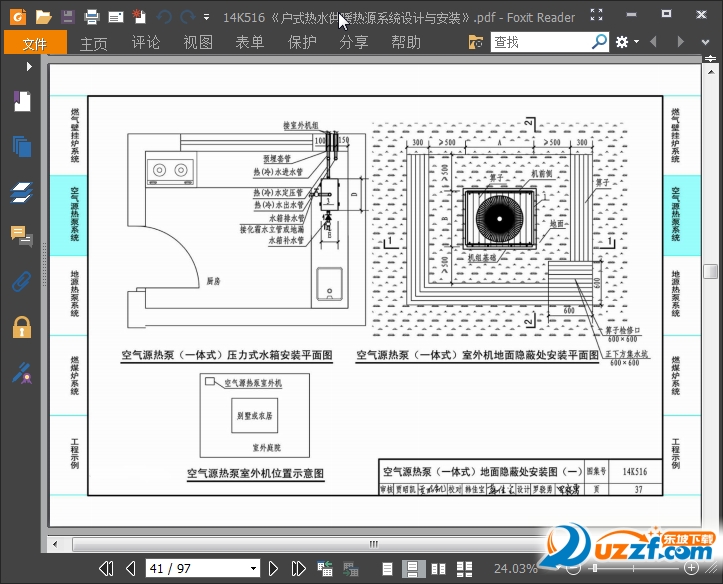This screenshot has height=584, width=723.
Task: Switch to the 视图 tab
Action: tap(198, 42)
